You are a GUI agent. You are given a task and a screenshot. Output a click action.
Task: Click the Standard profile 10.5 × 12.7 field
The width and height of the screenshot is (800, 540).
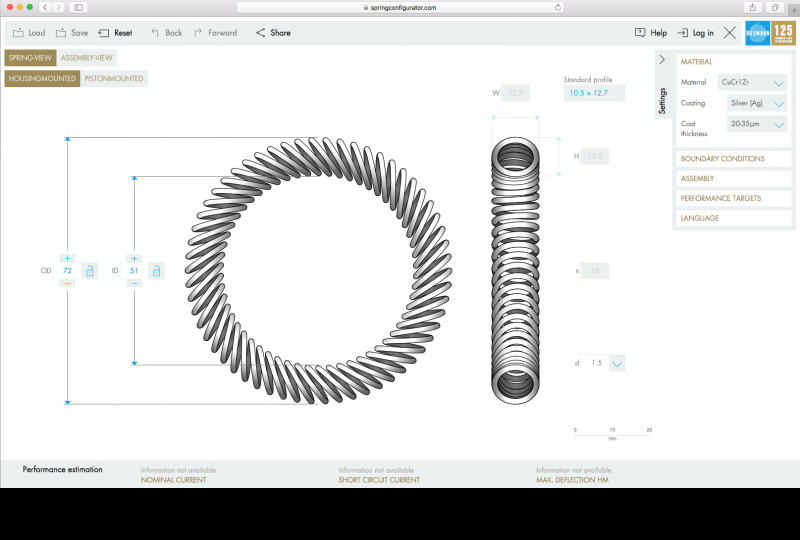click(x=594, y=93)
